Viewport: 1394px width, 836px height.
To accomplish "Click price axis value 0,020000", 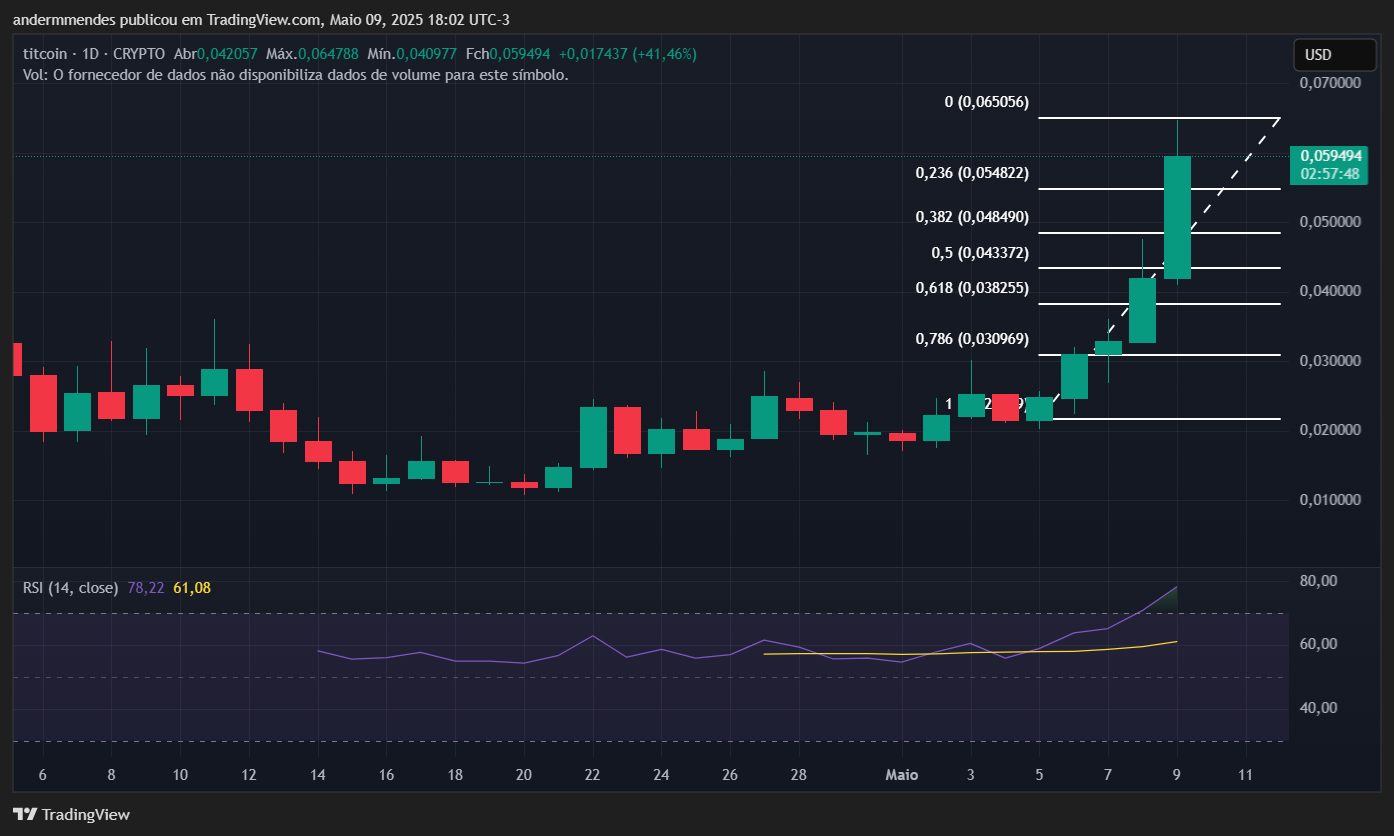I will tap(1331, 430).
